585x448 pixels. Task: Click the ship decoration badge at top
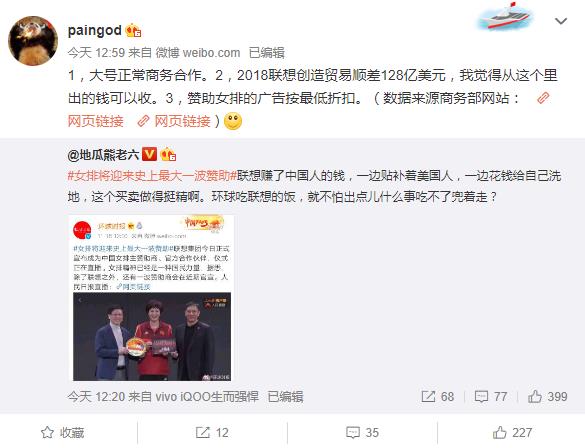[506, 16]
